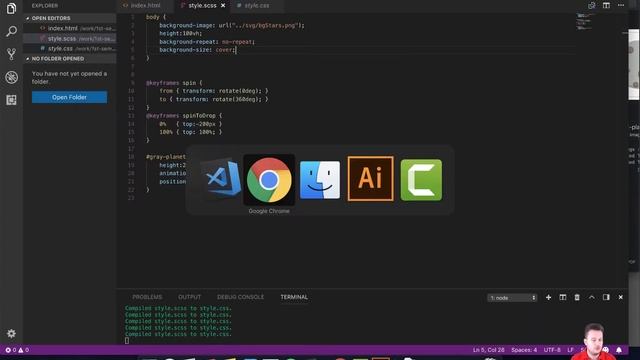The image size is (640, 360).
Task: Click the notifications bell in status bar
Action: [x=619, y=350]
